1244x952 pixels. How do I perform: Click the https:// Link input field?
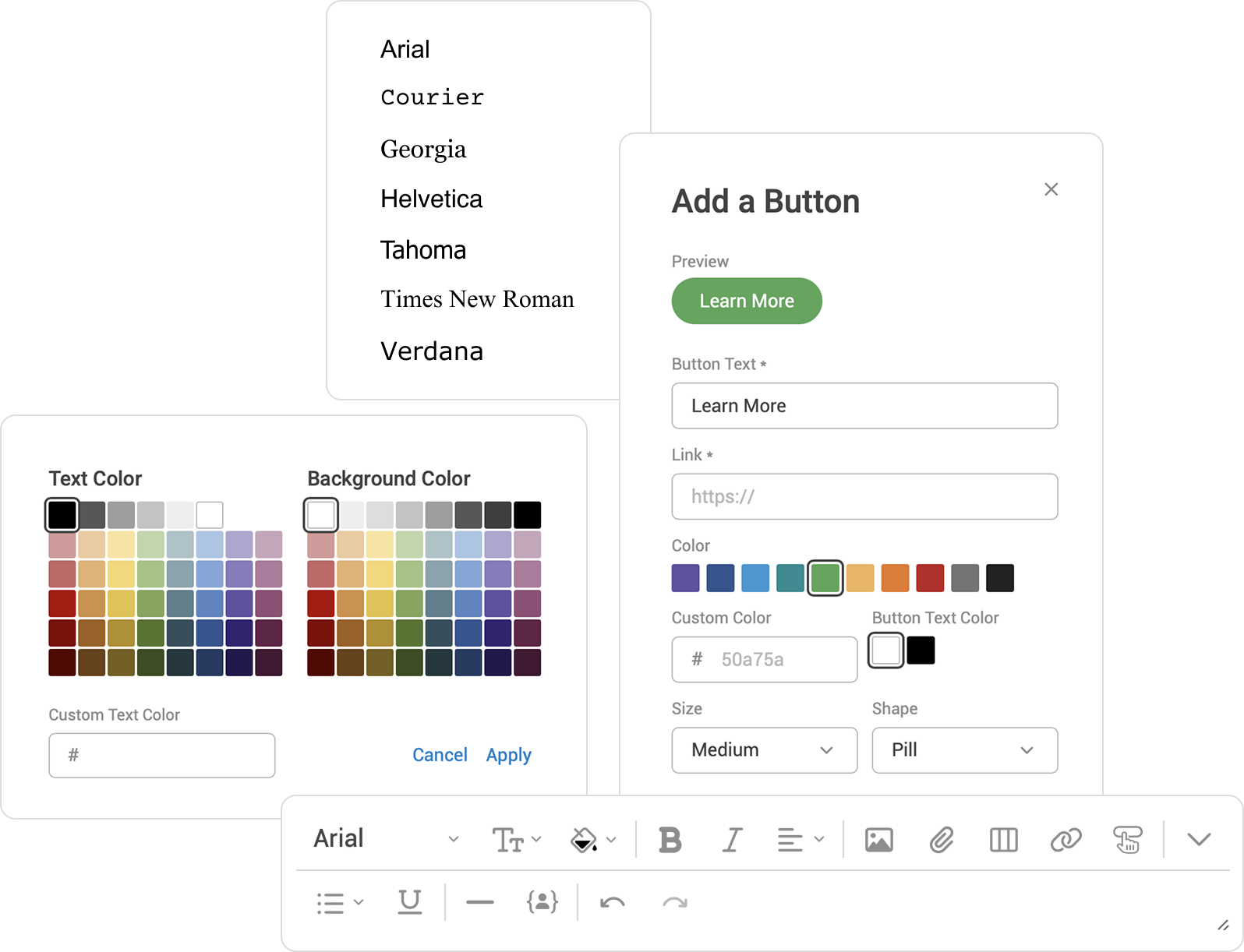[864, 496]
